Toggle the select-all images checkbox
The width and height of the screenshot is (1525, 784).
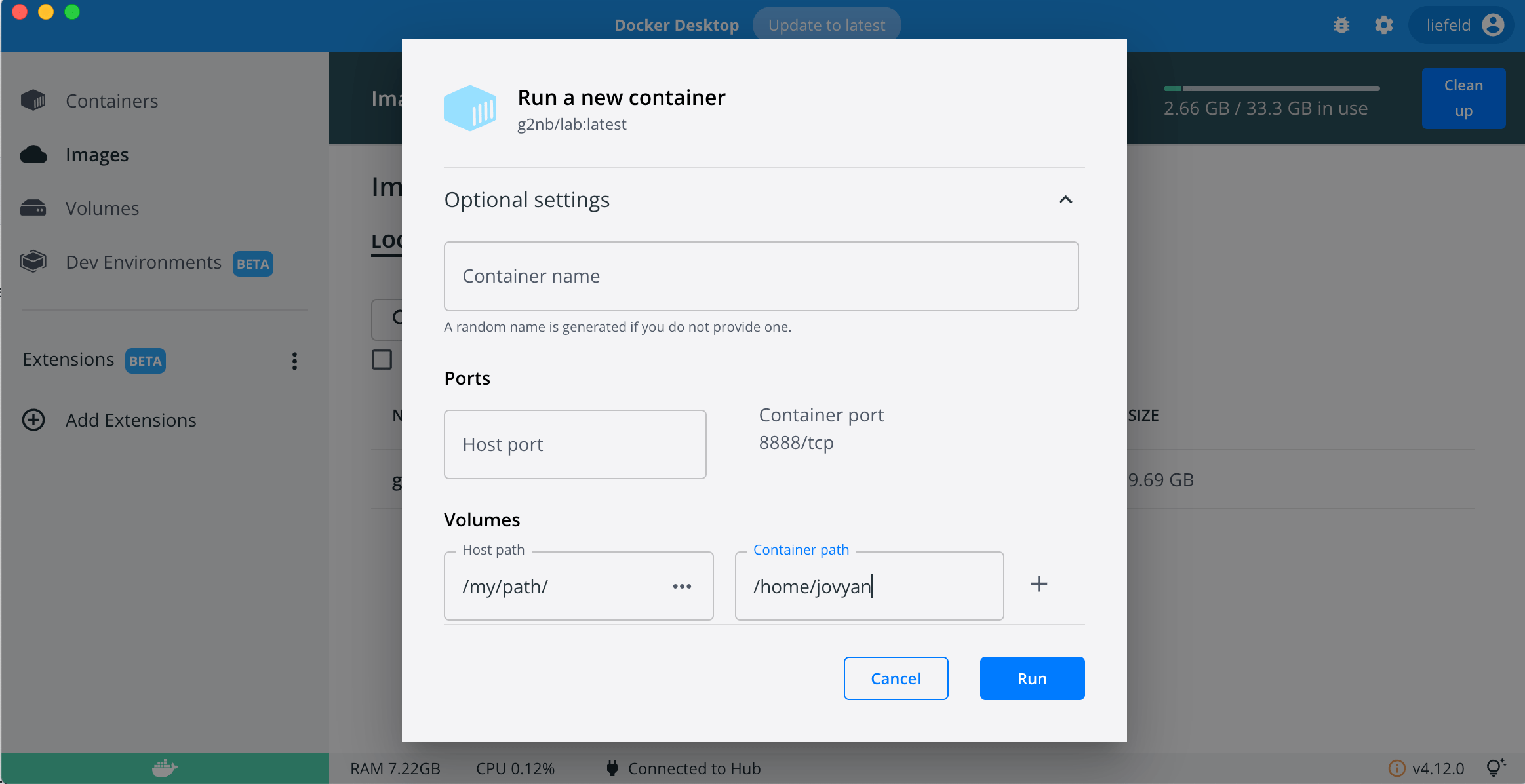[x=382, y=359]
